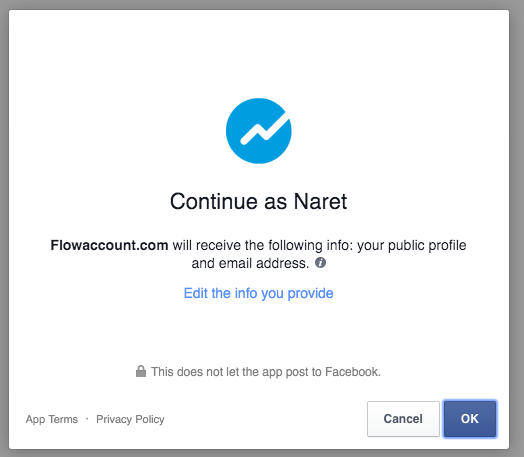Open the App Terms link
This screenshot has width=524, height=457.
tap(52, 419)
